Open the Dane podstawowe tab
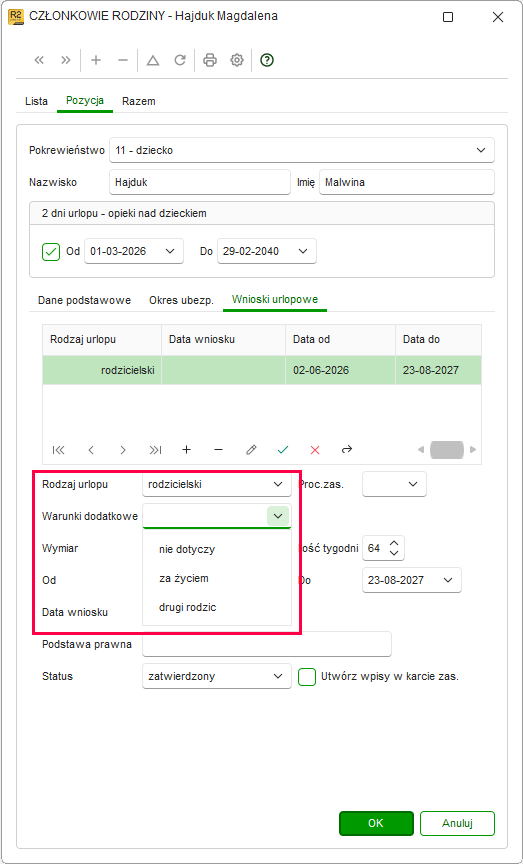The width and height of the screenshot is (523, 864). point(84,300)
